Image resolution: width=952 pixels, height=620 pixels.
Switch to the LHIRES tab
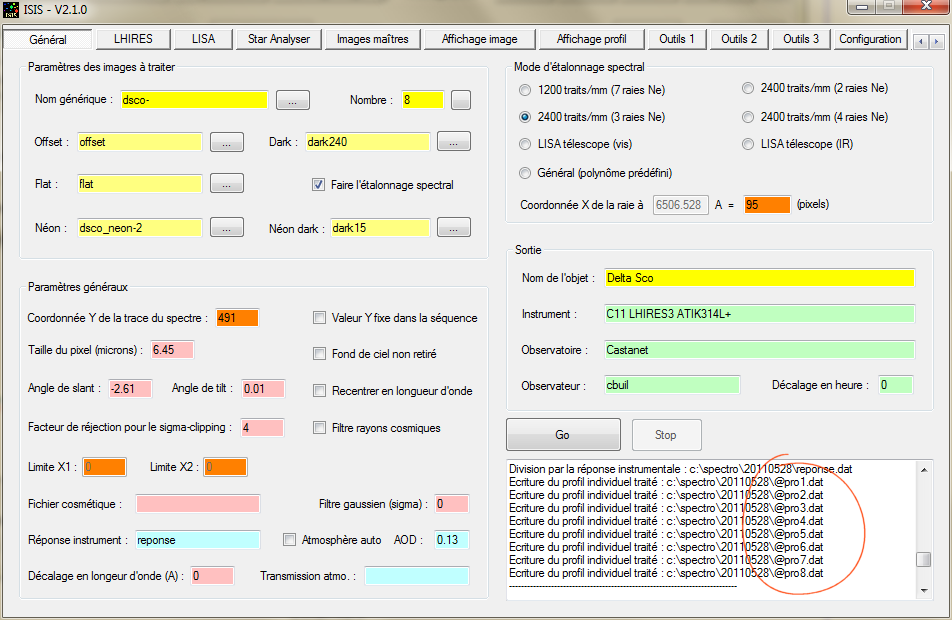(x=133, y=39)
